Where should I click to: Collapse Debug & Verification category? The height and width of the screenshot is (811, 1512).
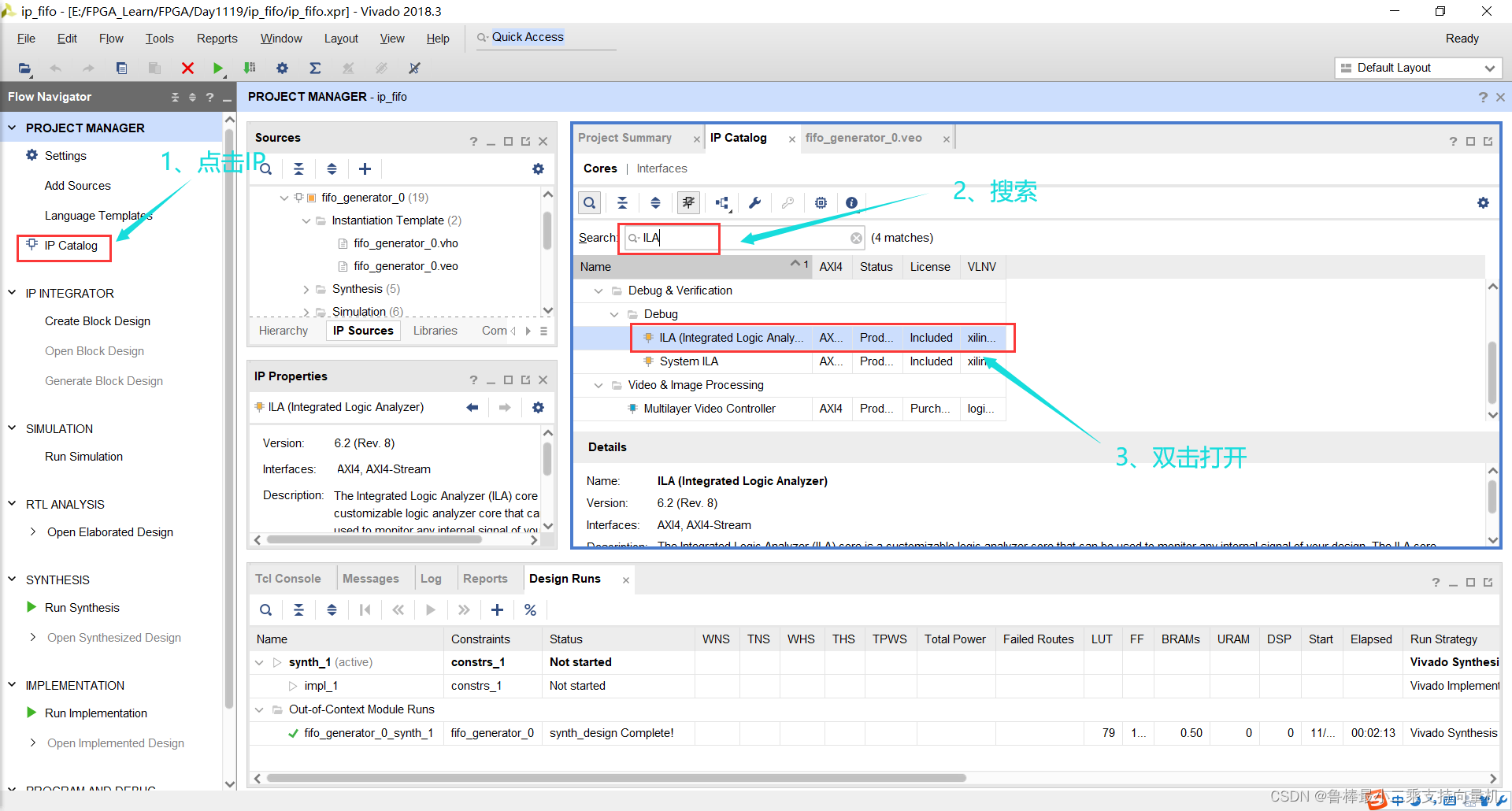[x=598, y=291]
